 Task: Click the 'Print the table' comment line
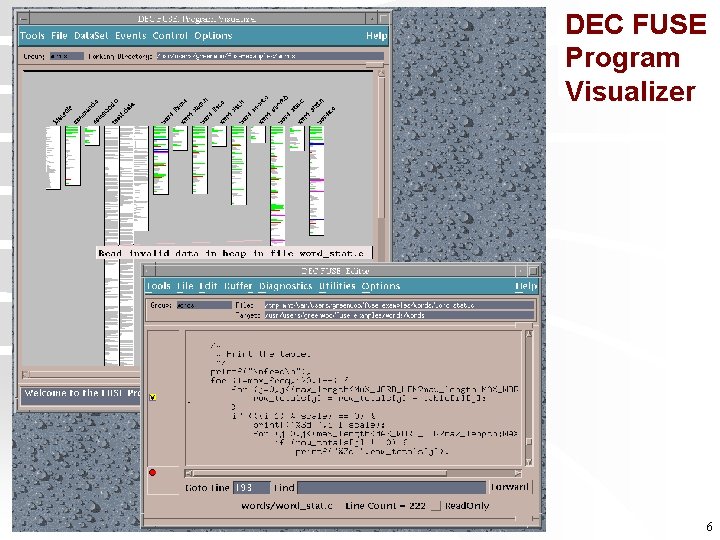(x=263, y=354)
